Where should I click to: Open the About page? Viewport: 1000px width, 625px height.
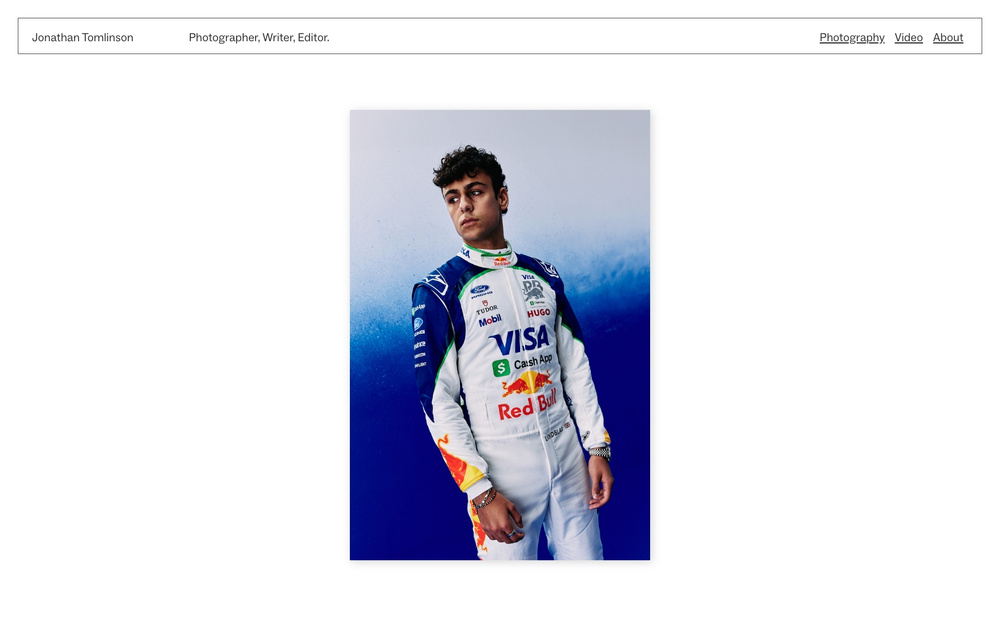point(948,38)
